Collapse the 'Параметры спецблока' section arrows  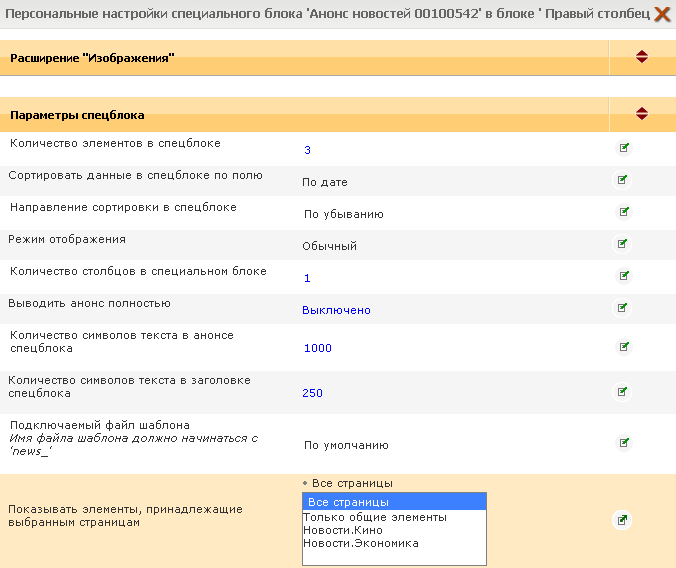(x=642, y=114)
